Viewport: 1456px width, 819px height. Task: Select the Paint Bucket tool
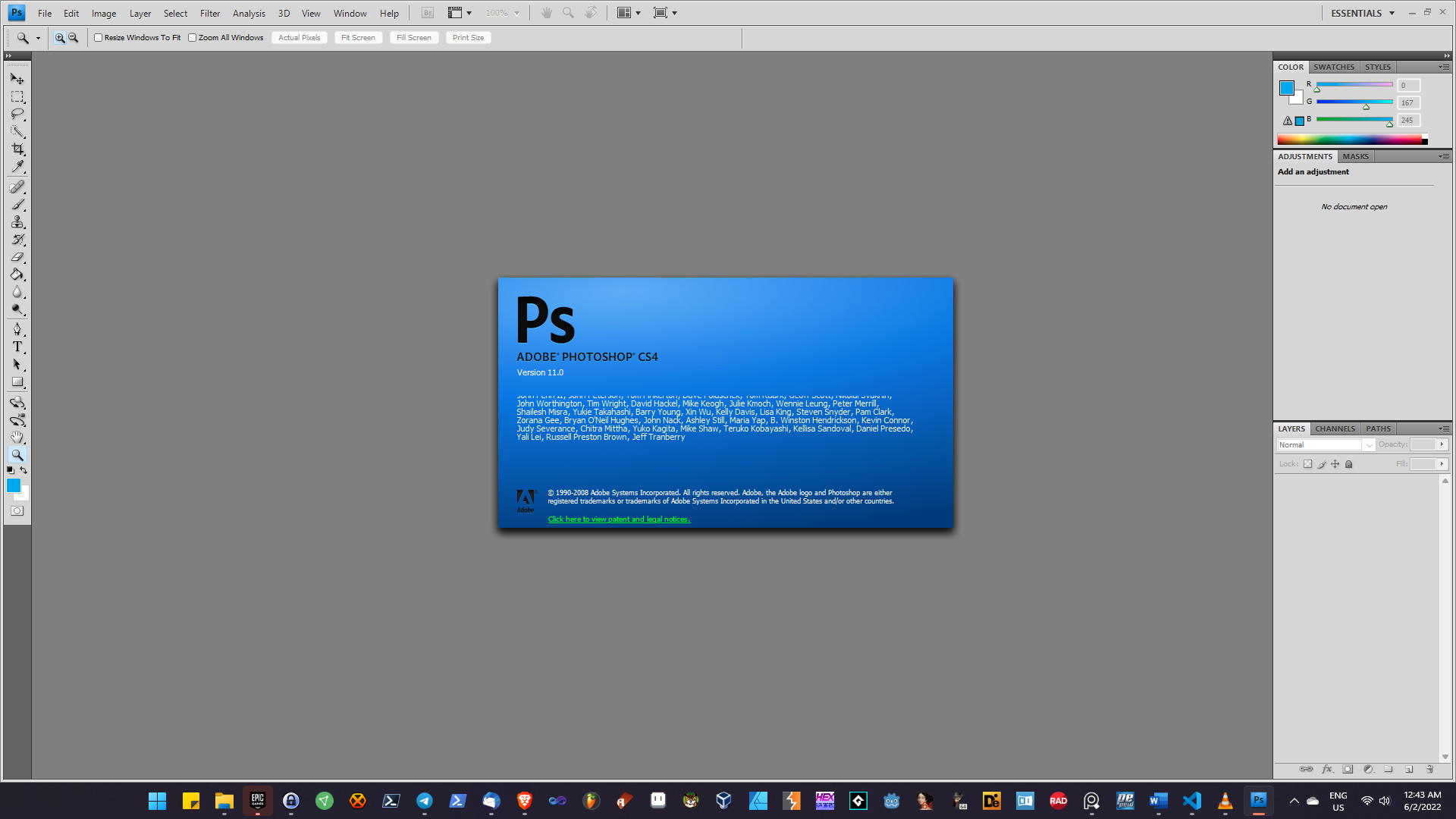17,275
